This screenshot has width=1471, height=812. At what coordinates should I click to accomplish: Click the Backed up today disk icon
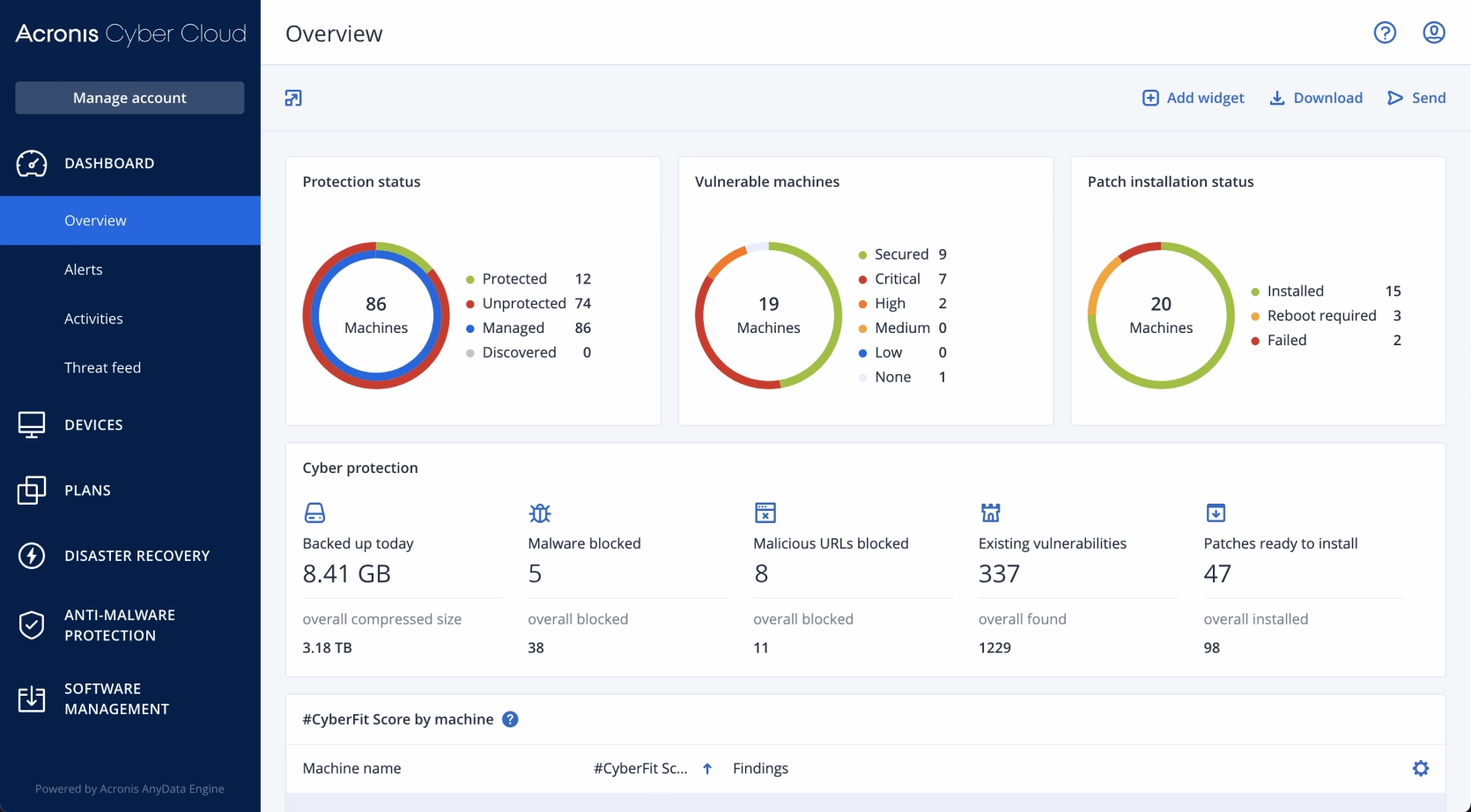tap(314, 513)
